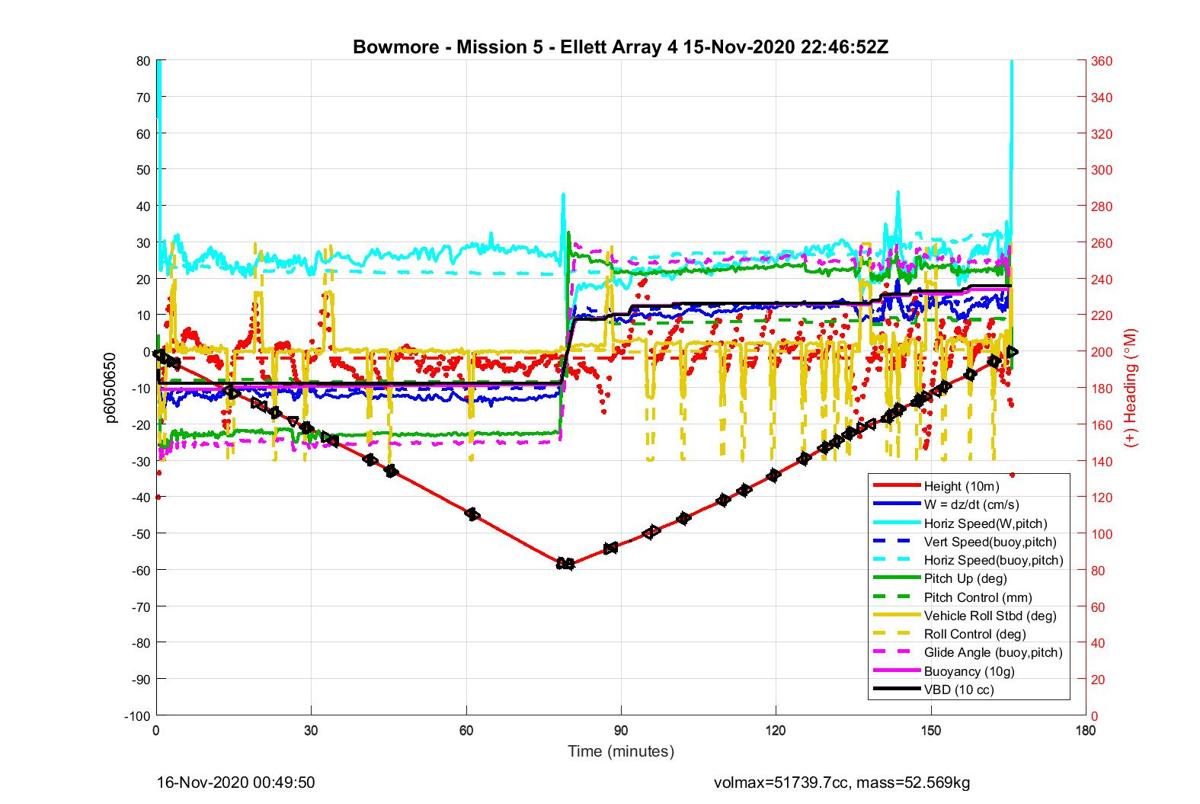Click the "-50" tick label
Screen dimensions: 1200x804
coord(140,534)
